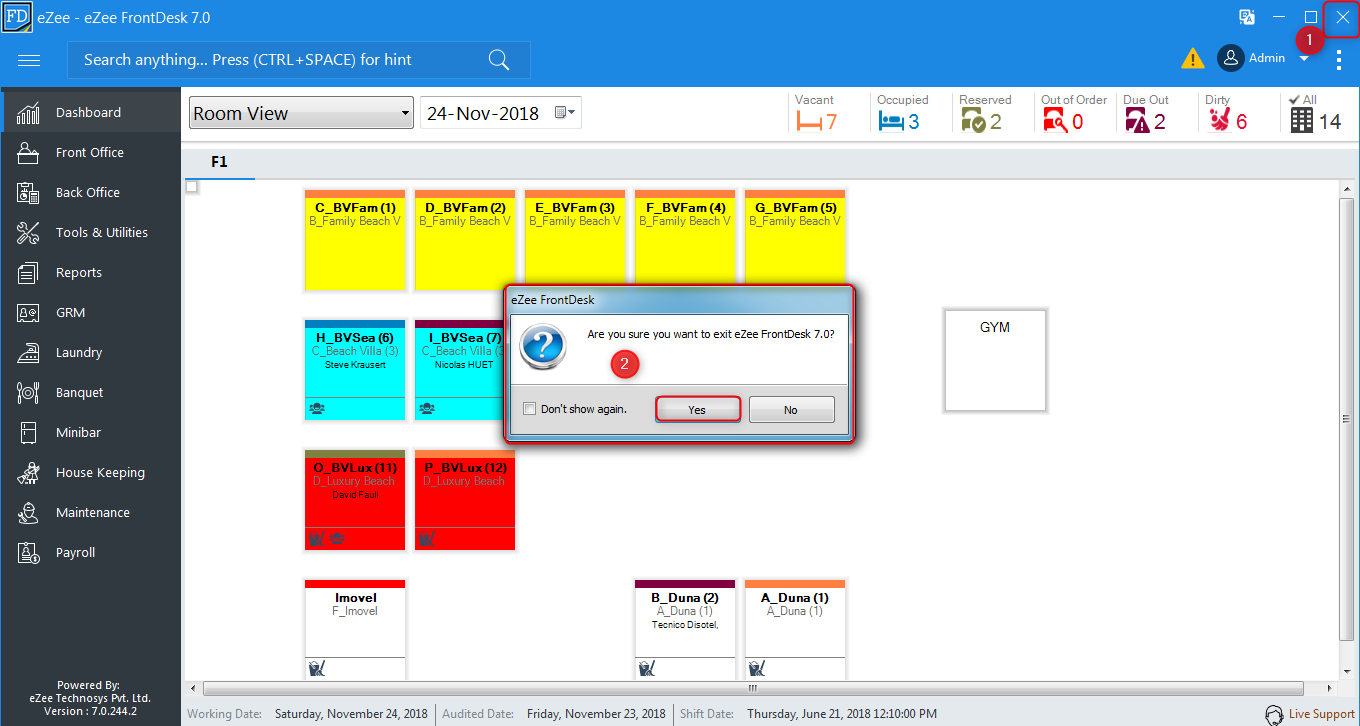Viewport: 1360px width, 726px height.
Task: Click the Banquet cutlery icon
Action: pos(28,393)
